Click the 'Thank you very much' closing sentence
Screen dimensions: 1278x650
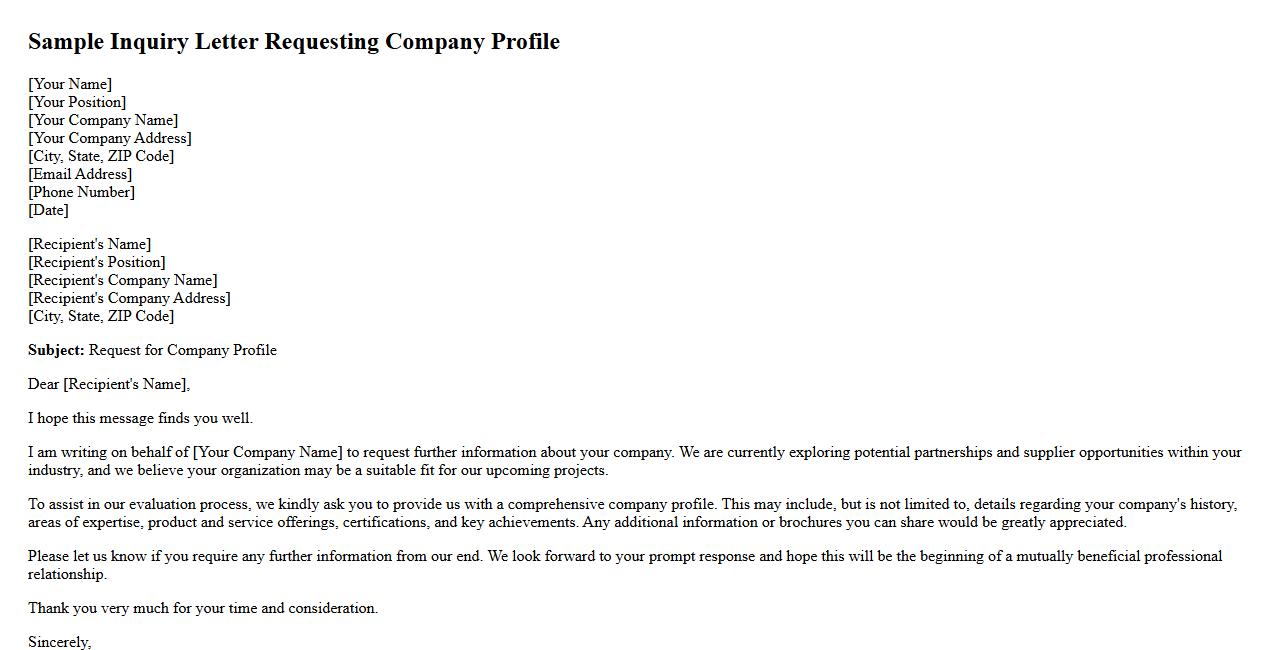pyautogui.click(x=203, y=608)
